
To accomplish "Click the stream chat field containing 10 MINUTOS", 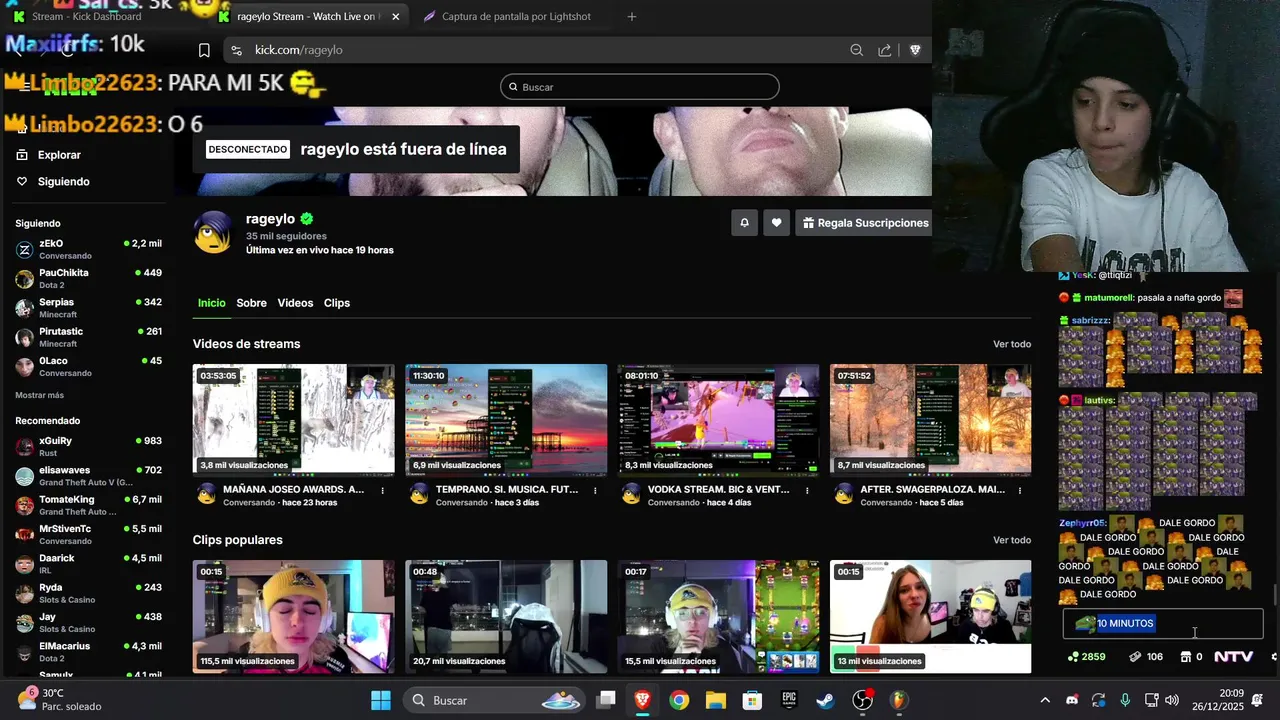I will (1163, 624).
